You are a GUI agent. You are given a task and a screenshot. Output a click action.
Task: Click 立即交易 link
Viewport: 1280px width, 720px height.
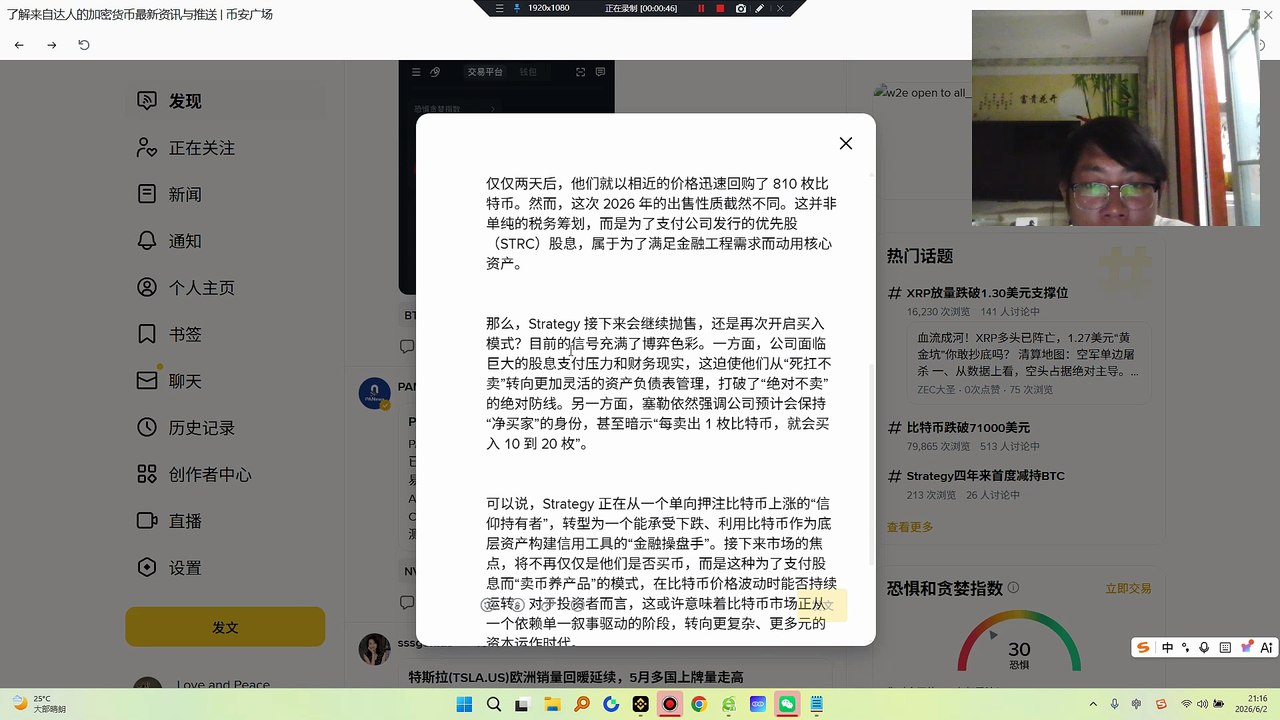pyautogui.click(x=1128, y=589)
